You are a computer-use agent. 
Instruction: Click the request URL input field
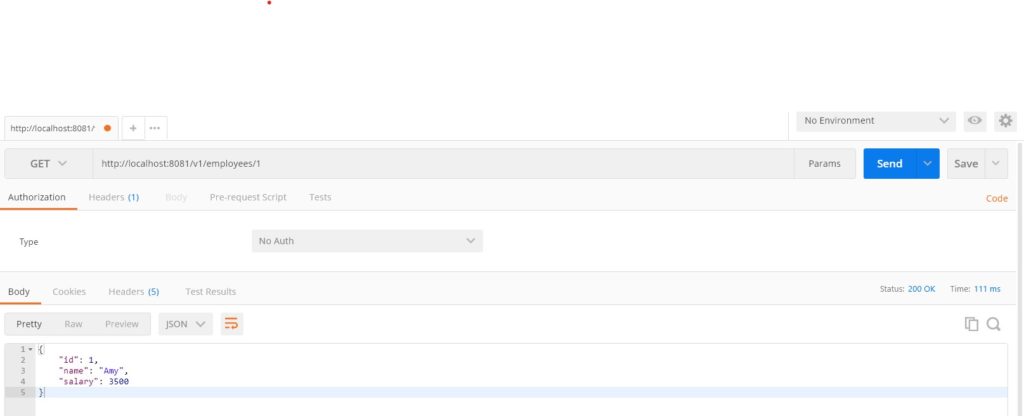(440, 164)
